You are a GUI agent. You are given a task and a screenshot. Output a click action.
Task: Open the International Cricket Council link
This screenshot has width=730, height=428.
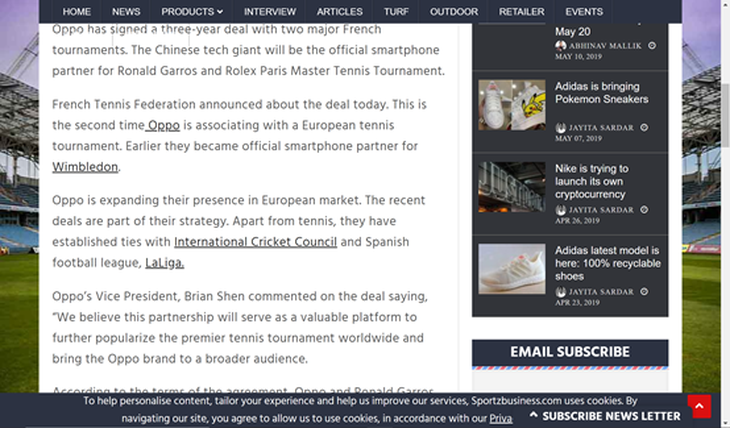pyautogui.click(x=255, y=242)
